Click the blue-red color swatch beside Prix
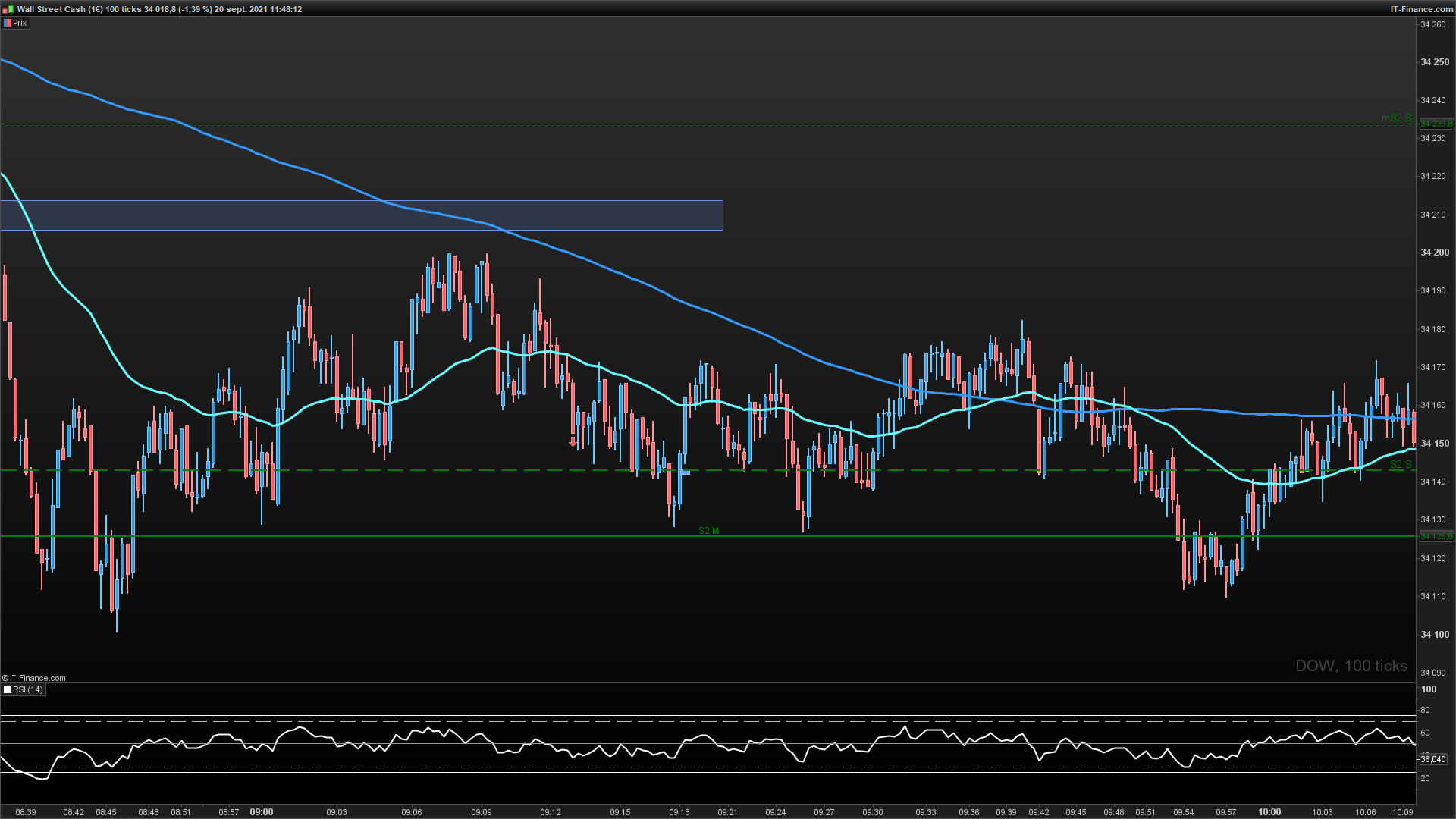Image resolution: width=1456 pixels, height=819 pixels. point(8,23)
